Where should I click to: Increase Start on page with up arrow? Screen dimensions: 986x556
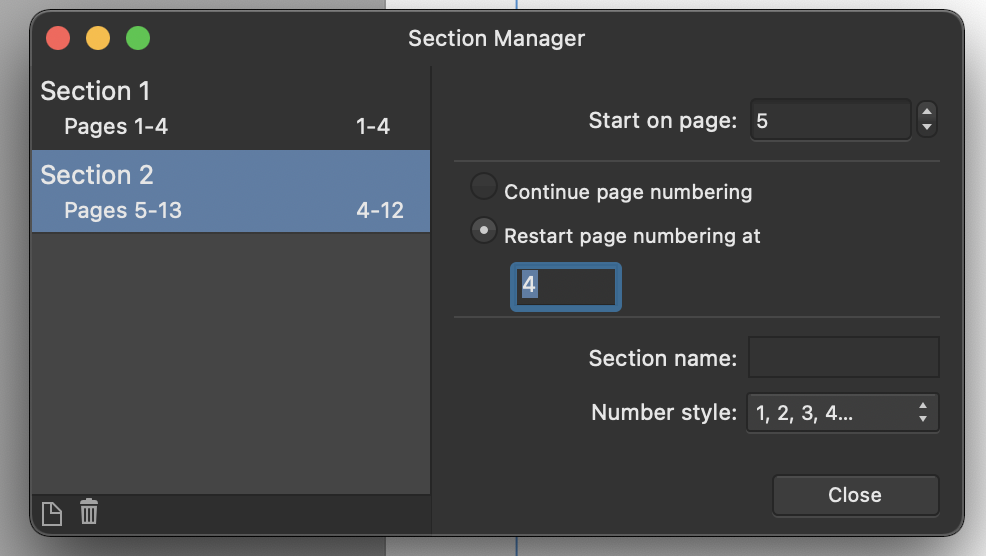click(x=927, y=112)
